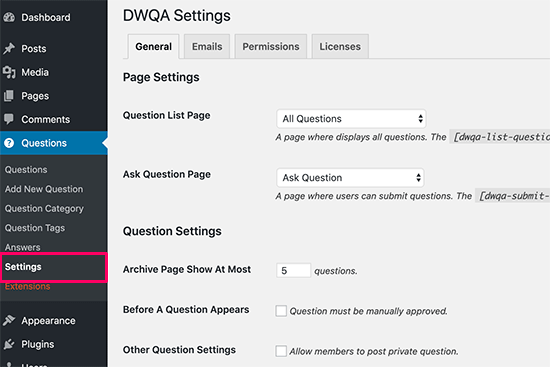The width and height of the screenshot is (550, 367).
Task: Open the Question List Page dropdown
Action: click(351, 119)
